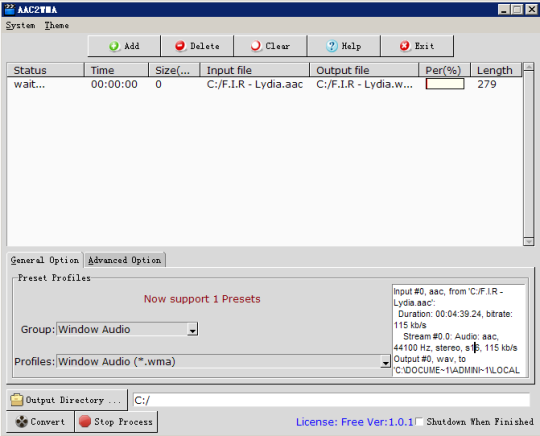Screen dimensions: 540x436
Task: Click the Now support 1 Presets text
Action: pos(202,299)
